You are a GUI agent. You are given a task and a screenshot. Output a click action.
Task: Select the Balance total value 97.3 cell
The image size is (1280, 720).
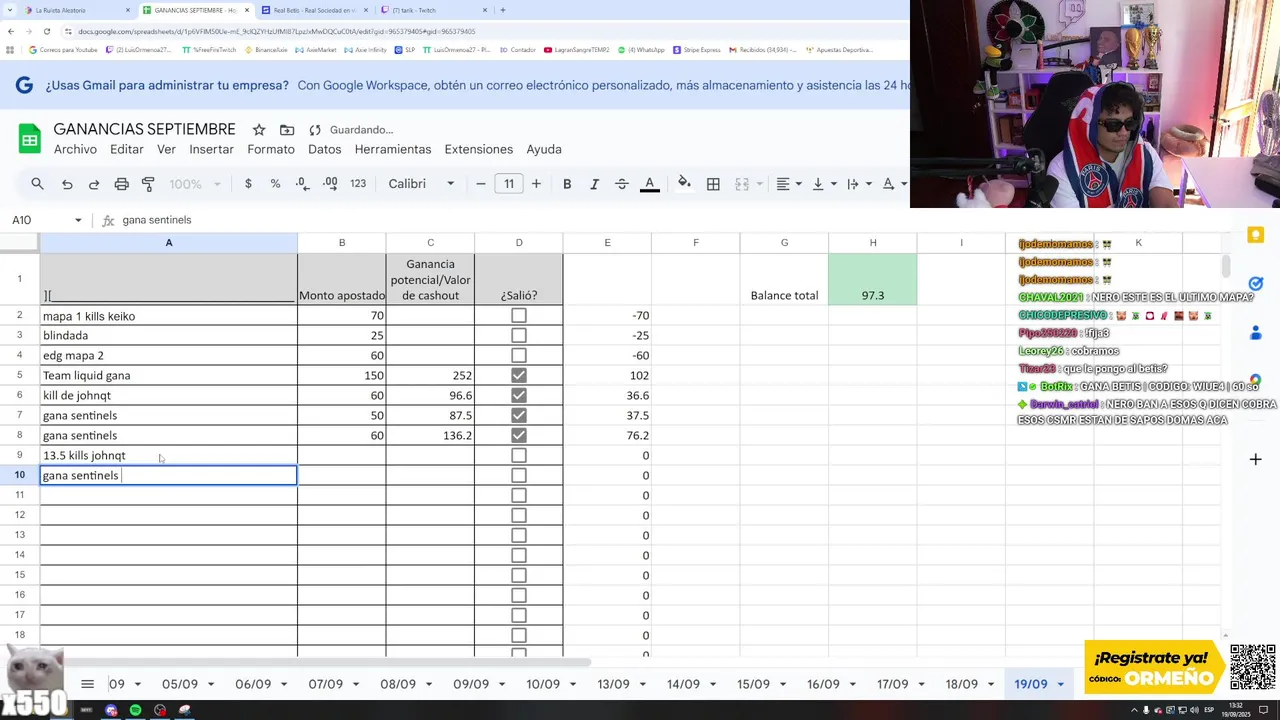(x=873, y=279)
